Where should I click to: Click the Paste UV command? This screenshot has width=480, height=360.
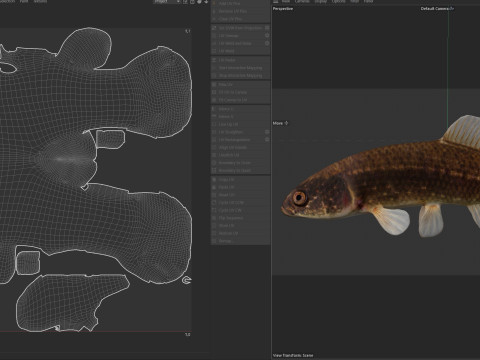point(240,187)
